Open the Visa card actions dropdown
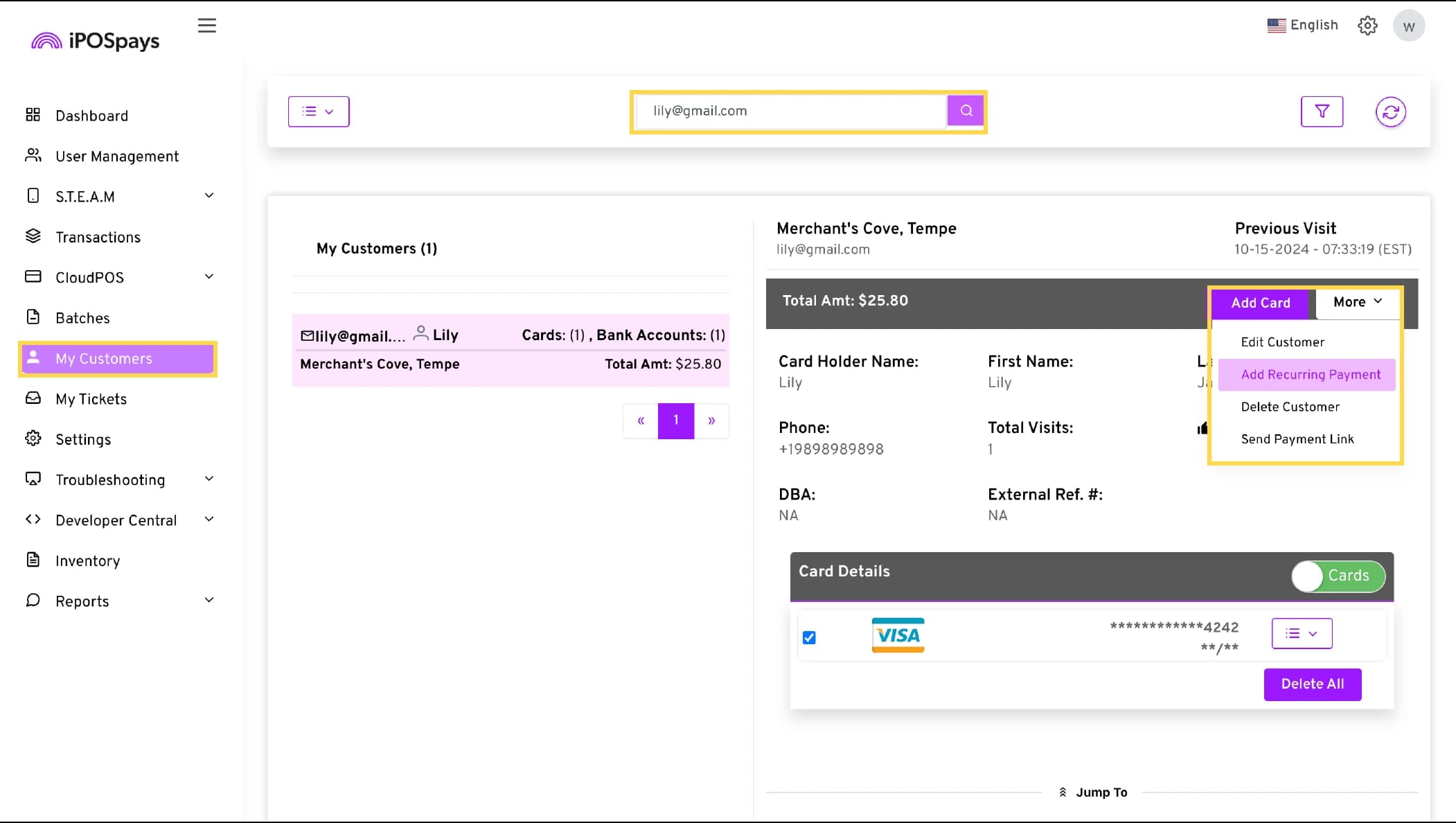The height and width of the screenshot is (823, 1456). [1302, 633]
